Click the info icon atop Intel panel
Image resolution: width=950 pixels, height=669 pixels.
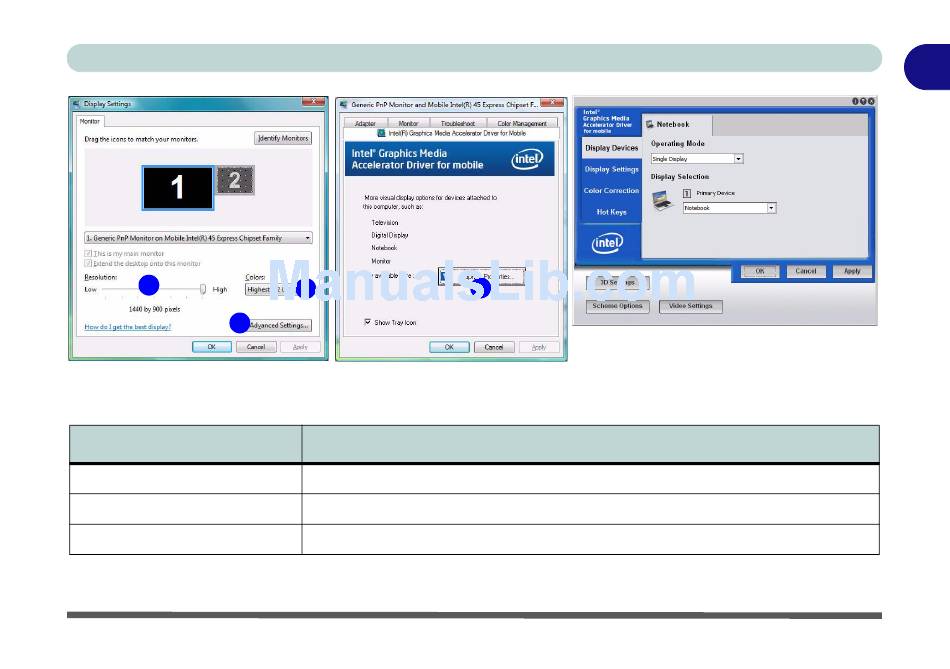point(855,101)
